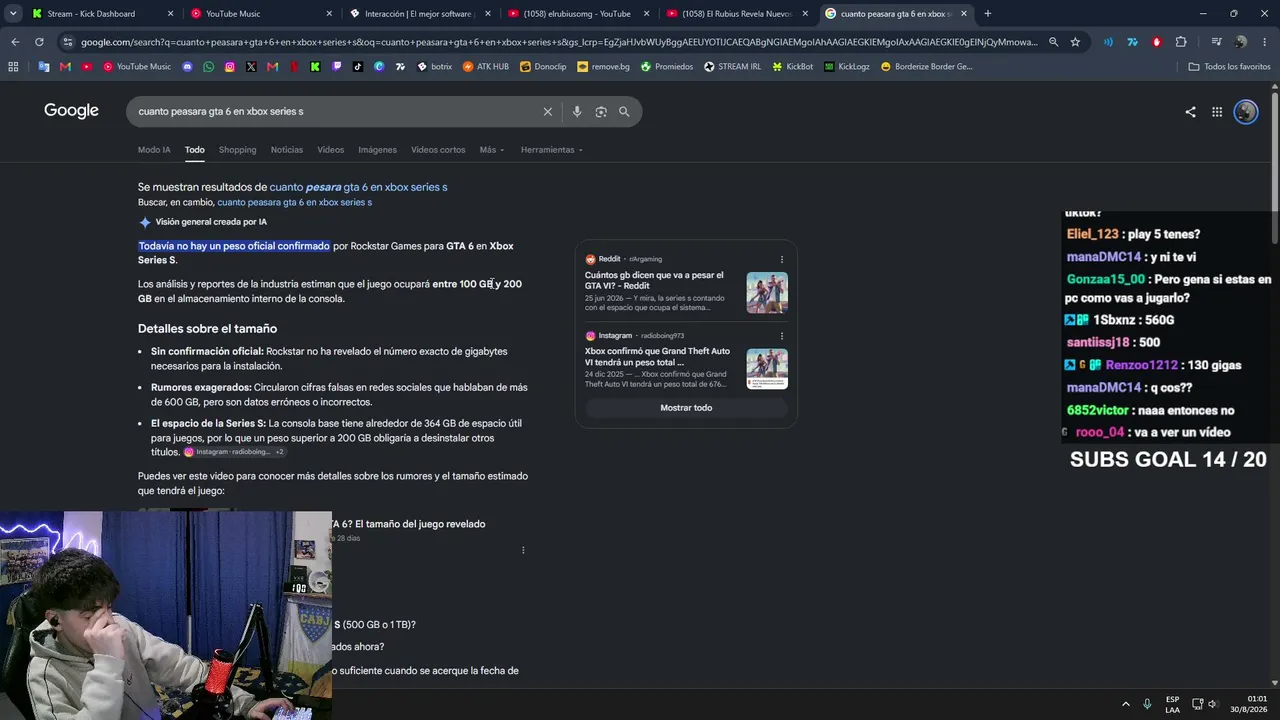Viewport: 1280px width, 720px height.
Task: Open the Google apps launcher
Action: coord(1217,112)
